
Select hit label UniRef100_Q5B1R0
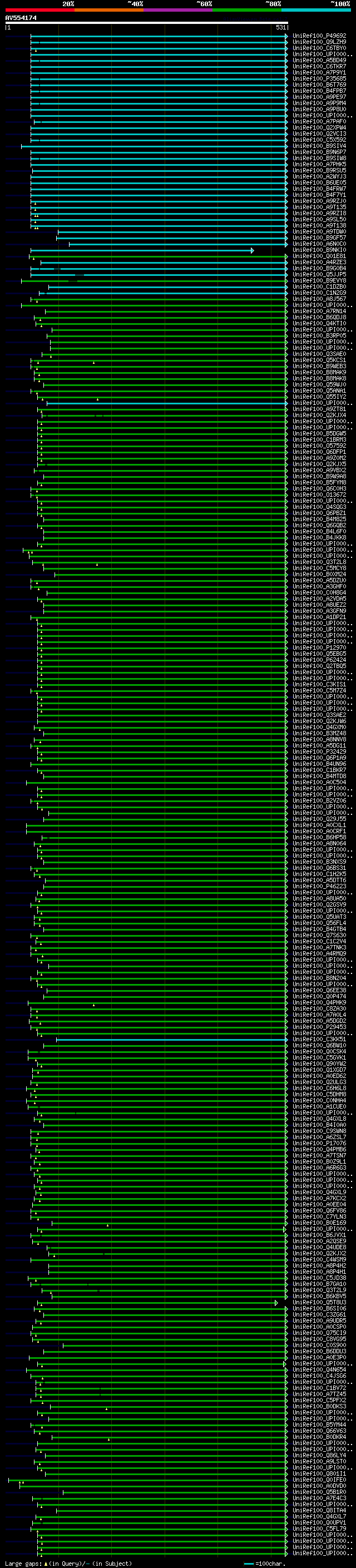pos(319,1492)
